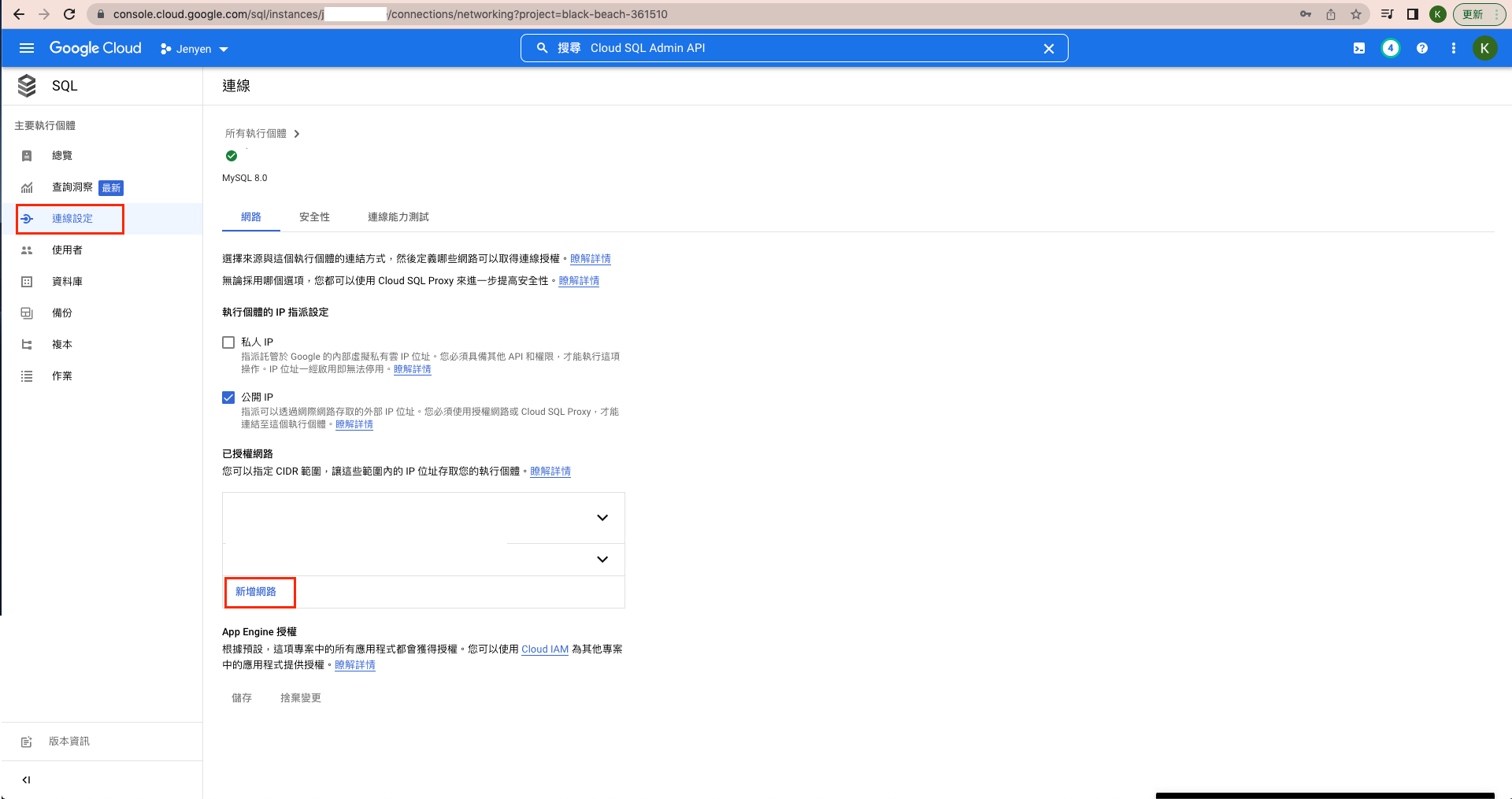Viewport: 1512px width, 799px height.
Task: Open the main navigation hamburger menu
Action: [x=27, y=48]
